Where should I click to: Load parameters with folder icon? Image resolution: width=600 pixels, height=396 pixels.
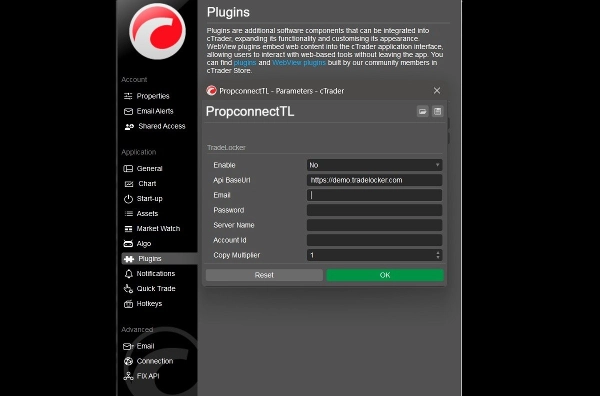[422, 111]
